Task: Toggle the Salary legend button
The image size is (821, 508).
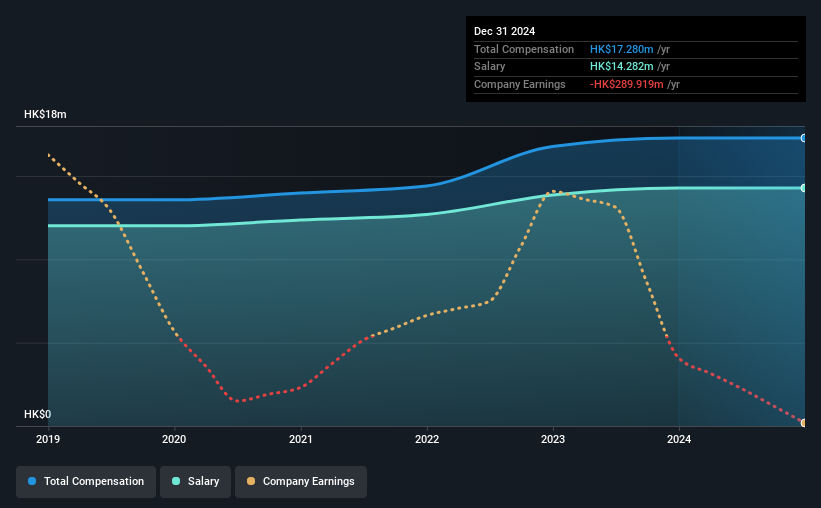Action: (195, 482)
